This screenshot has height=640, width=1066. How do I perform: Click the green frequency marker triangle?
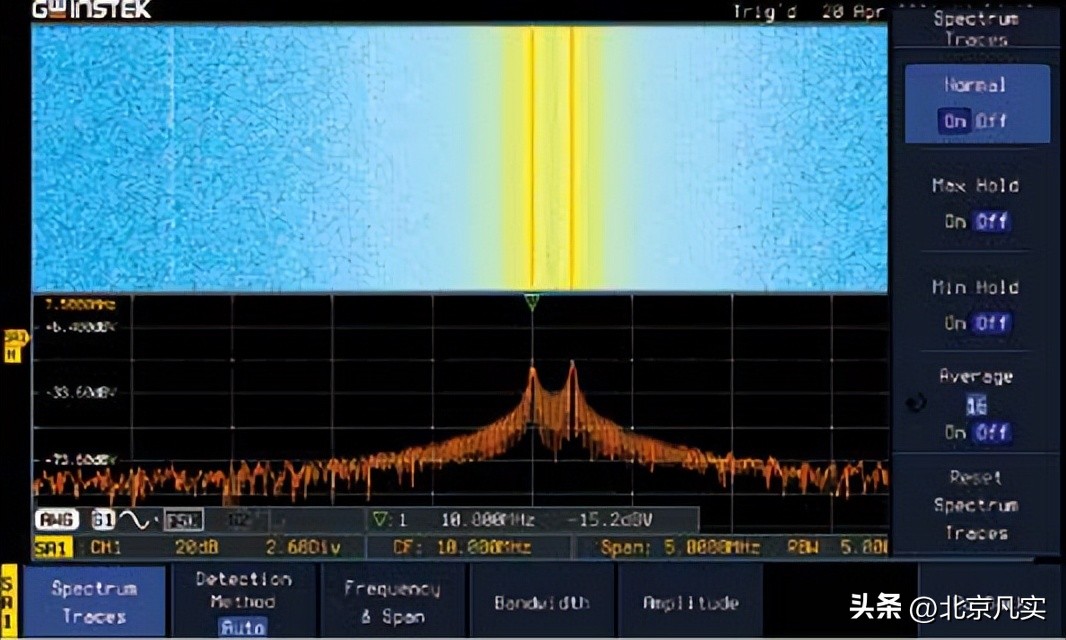tap(532, 301)
